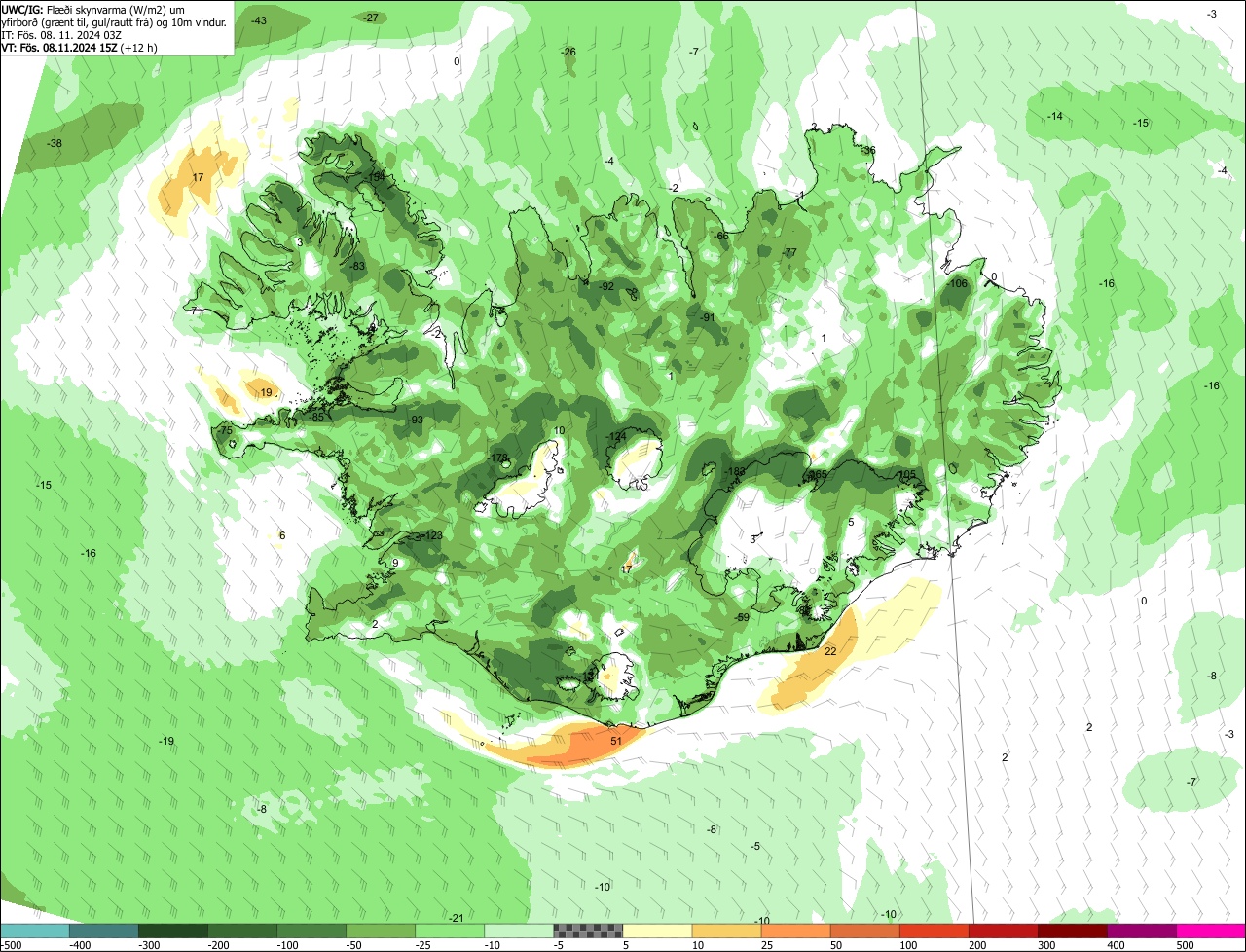Click the map value '-83' in the Westfjords
1246x952 pixels.
tap(357, 266)
